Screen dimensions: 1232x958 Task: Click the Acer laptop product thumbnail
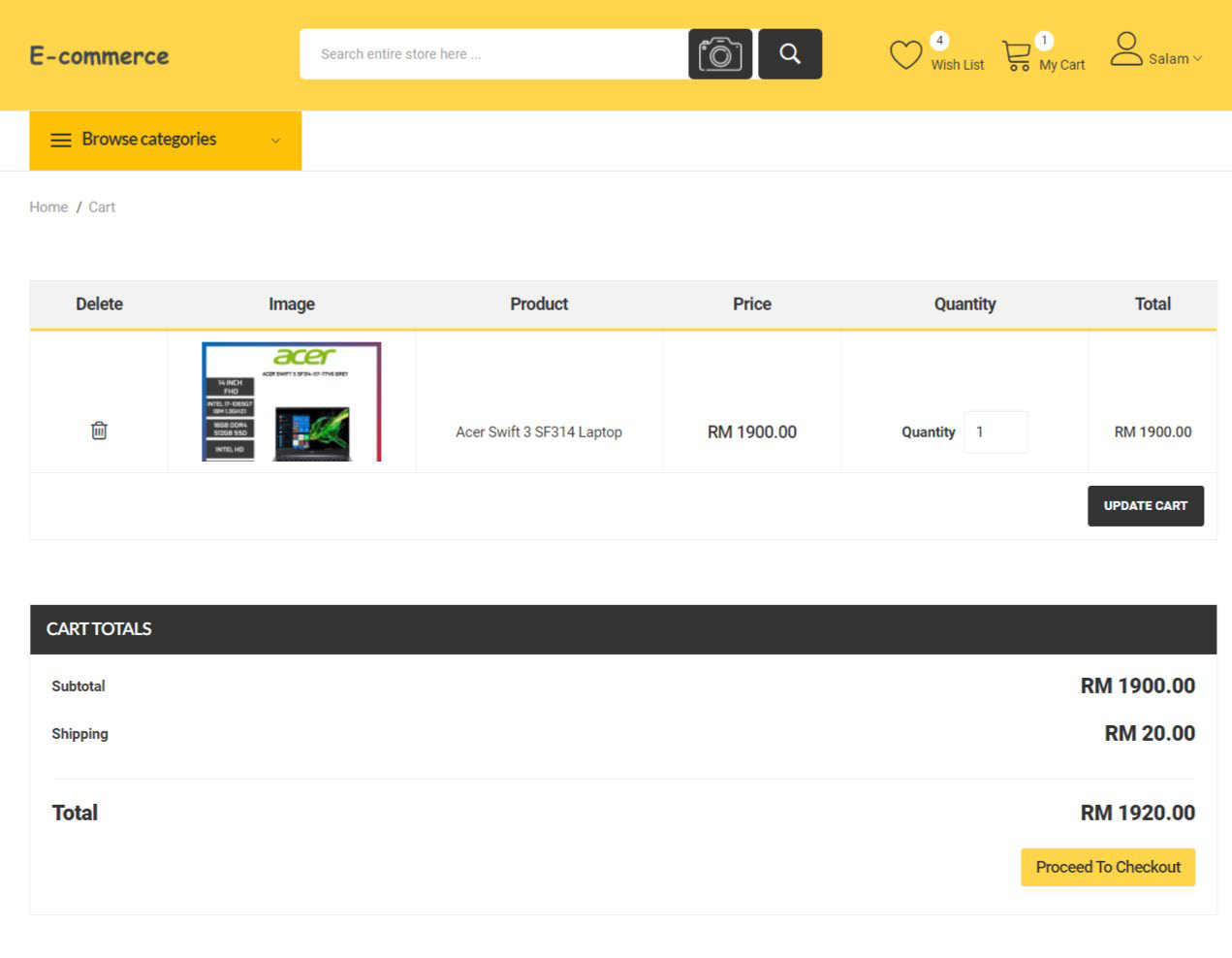point(291,400)
